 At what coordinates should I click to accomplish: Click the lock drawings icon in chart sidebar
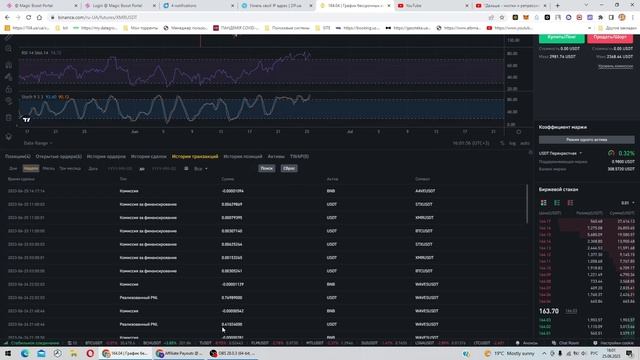(9, 89)
